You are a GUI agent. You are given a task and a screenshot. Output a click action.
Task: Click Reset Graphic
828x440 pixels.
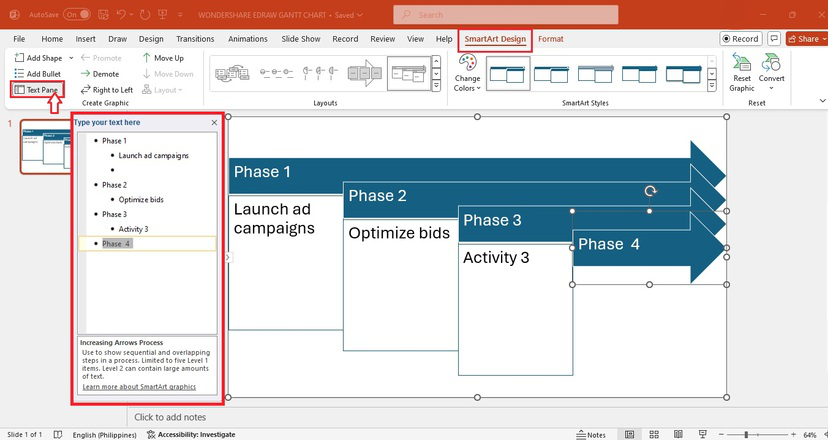click(x=741, y=73)
